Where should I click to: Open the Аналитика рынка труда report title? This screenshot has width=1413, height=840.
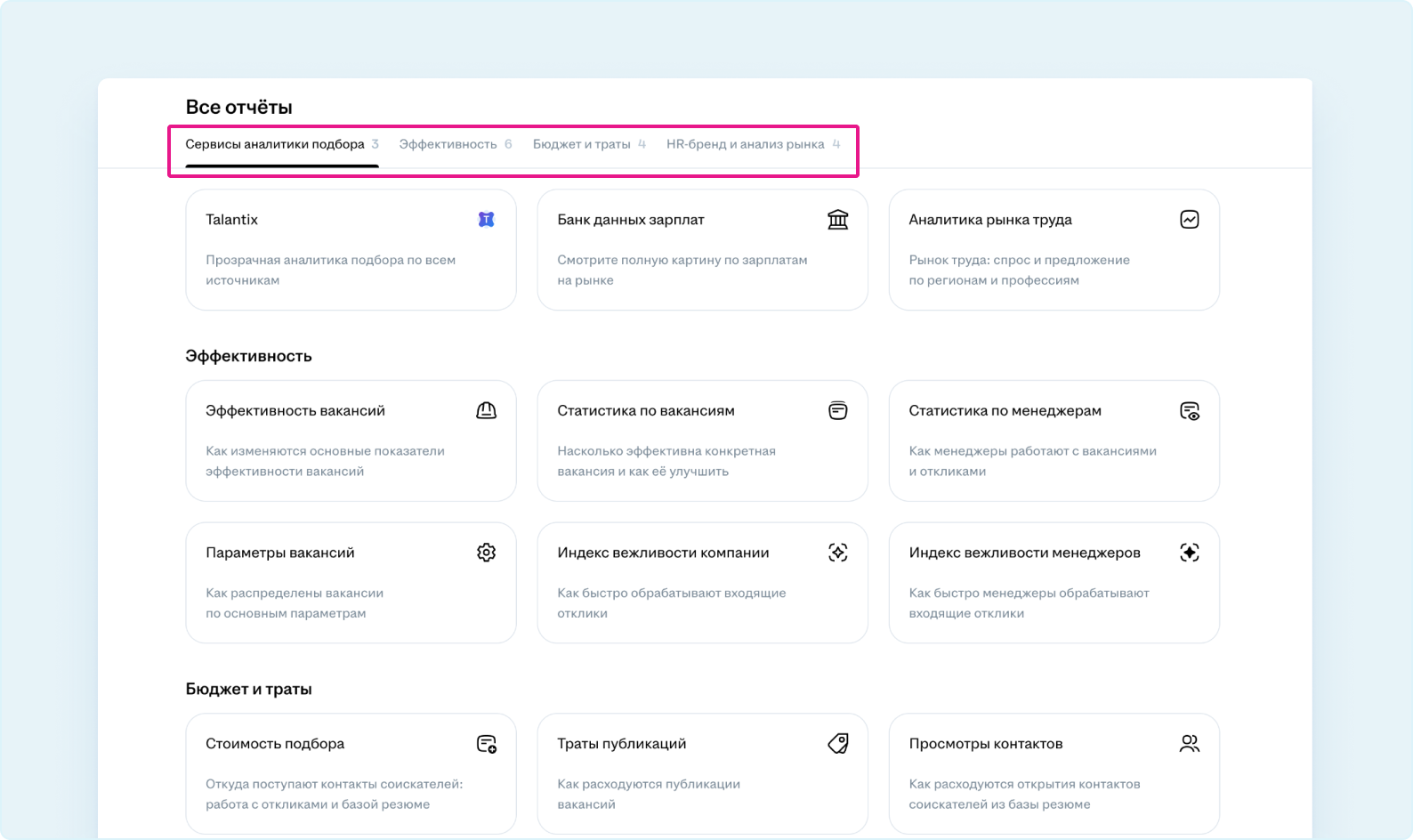989,220
